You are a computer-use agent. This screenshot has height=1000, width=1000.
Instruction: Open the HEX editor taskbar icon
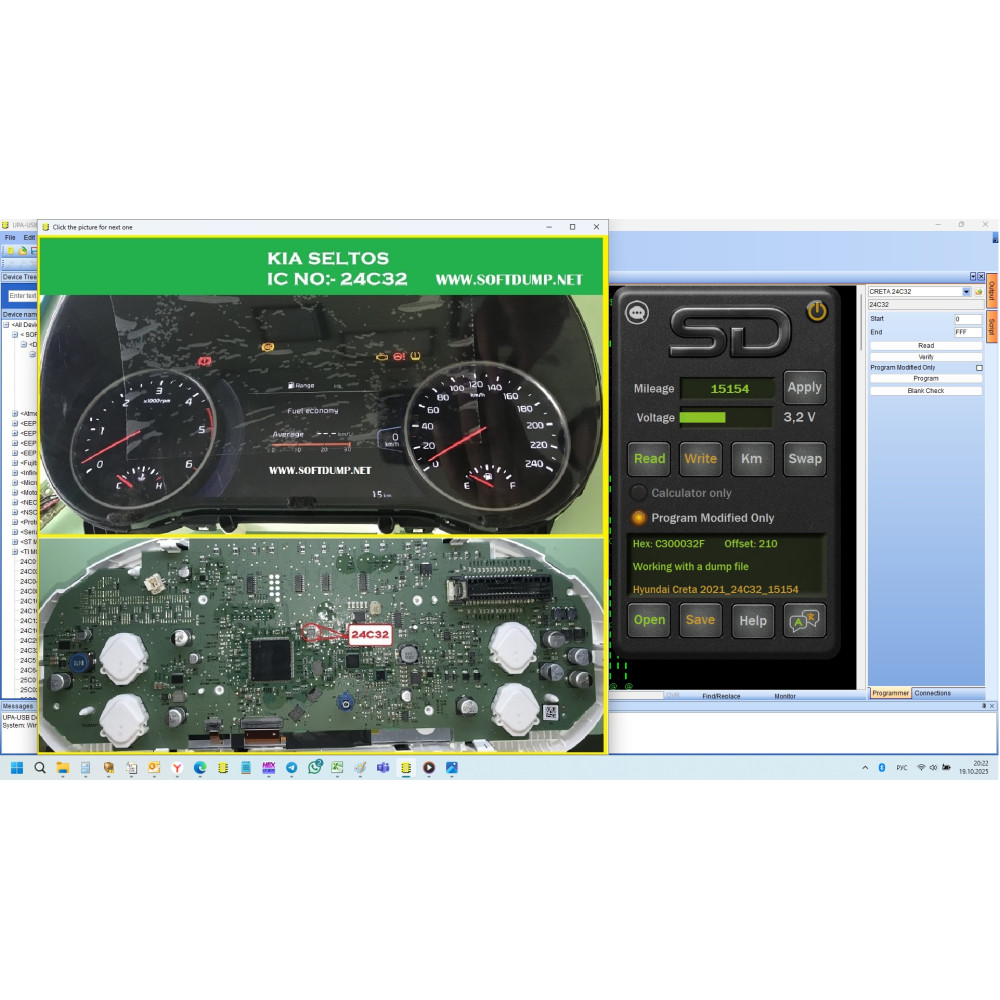pos(268,767)
